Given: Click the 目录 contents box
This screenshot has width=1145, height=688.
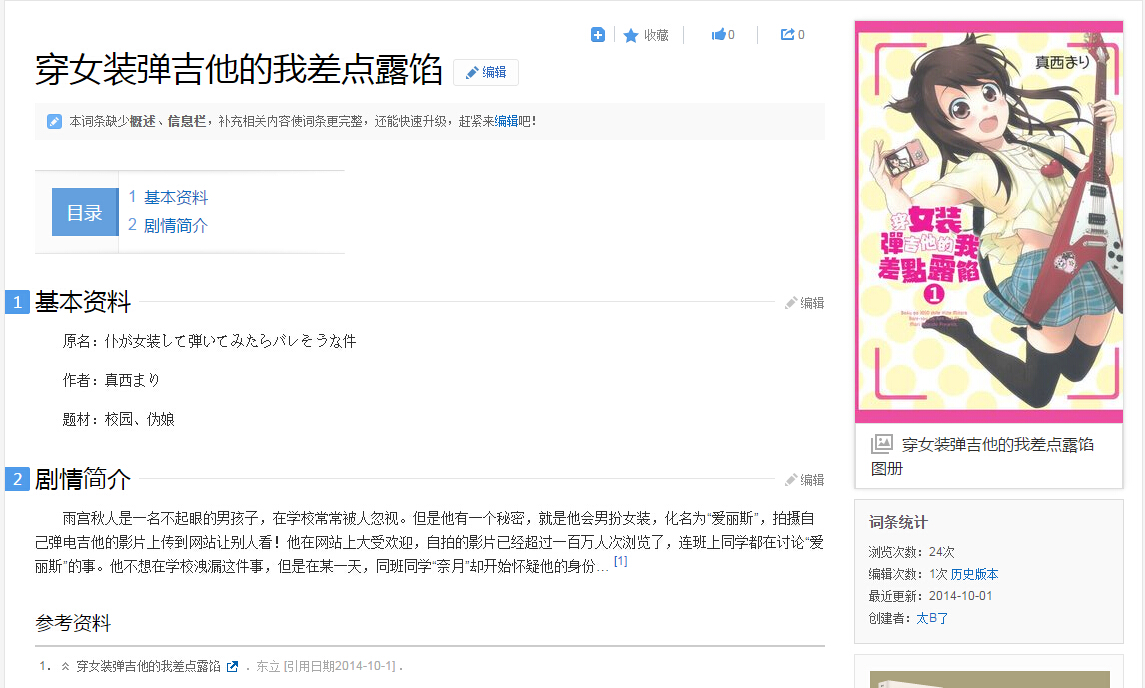Looking at the screenshot, I should 85,212.
